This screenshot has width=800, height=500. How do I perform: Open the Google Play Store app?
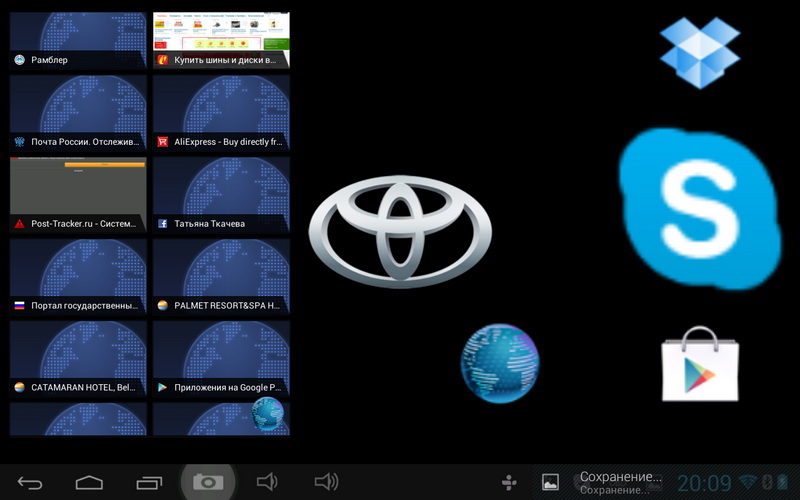[700, 364]
